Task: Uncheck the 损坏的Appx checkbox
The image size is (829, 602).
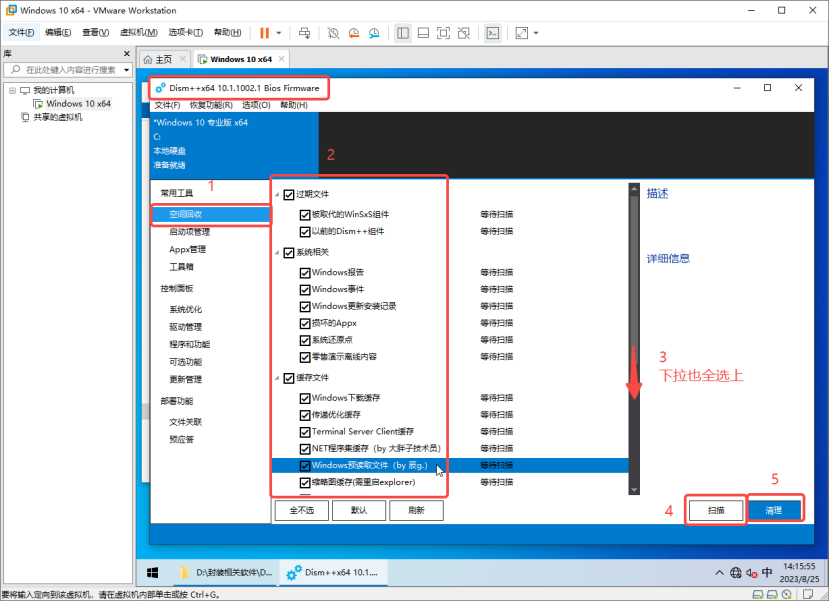Action: (x=305, y=323)
